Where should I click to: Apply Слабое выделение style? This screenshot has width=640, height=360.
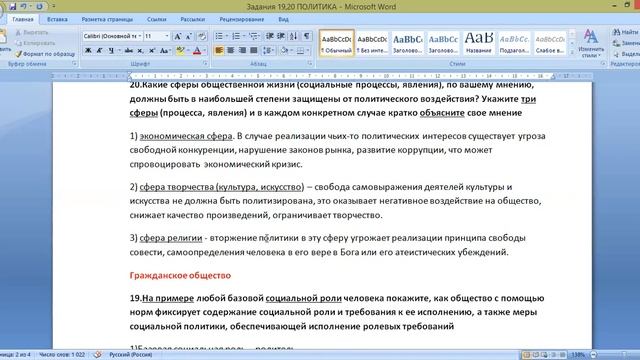550,43
